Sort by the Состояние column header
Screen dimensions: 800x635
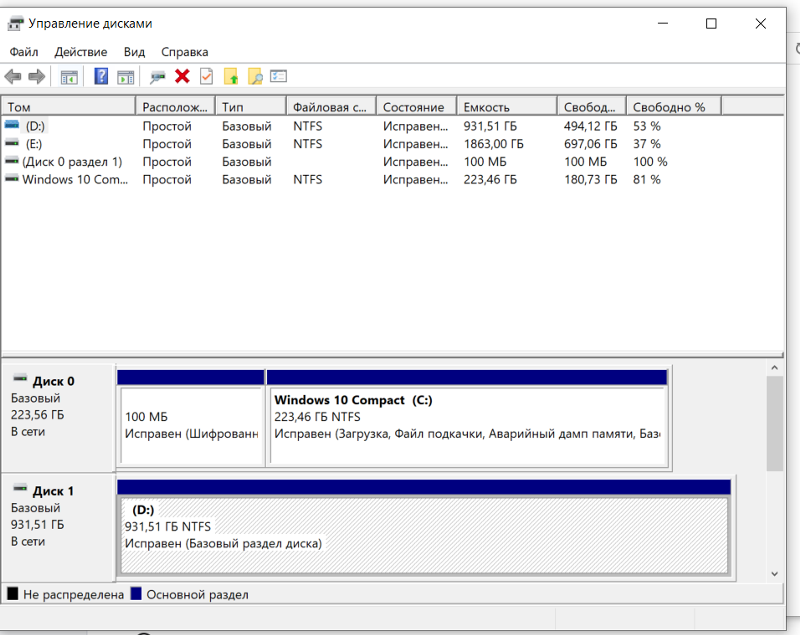(x=416, y=107)
